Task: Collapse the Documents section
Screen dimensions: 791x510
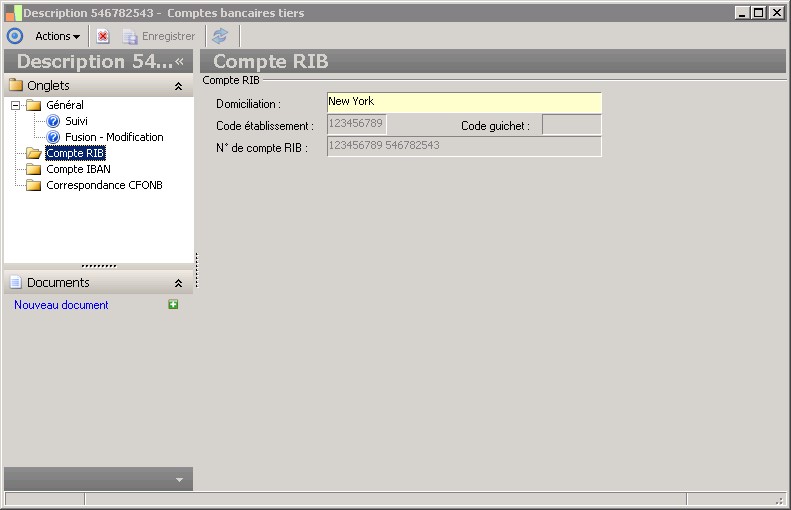Action: [x=178, y=284]
